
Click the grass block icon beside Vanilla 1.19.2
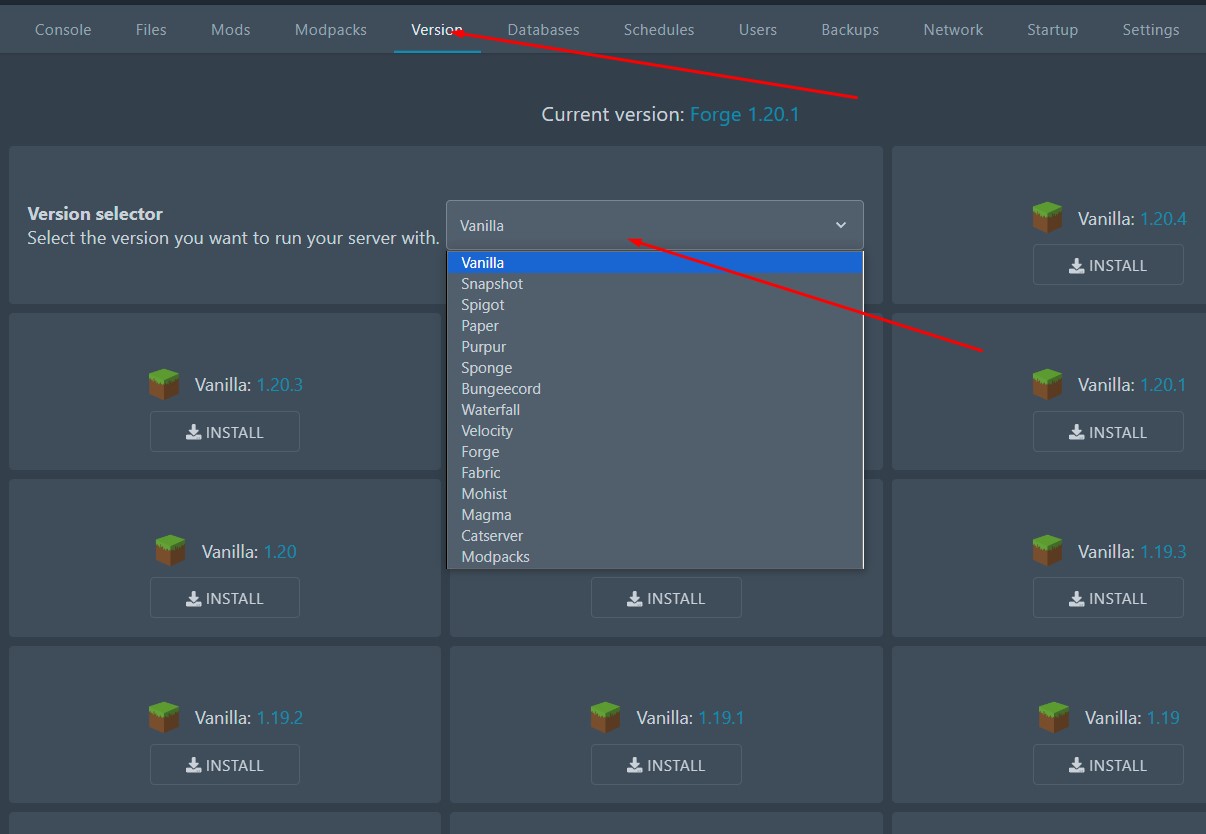click(x=164, y=717)
